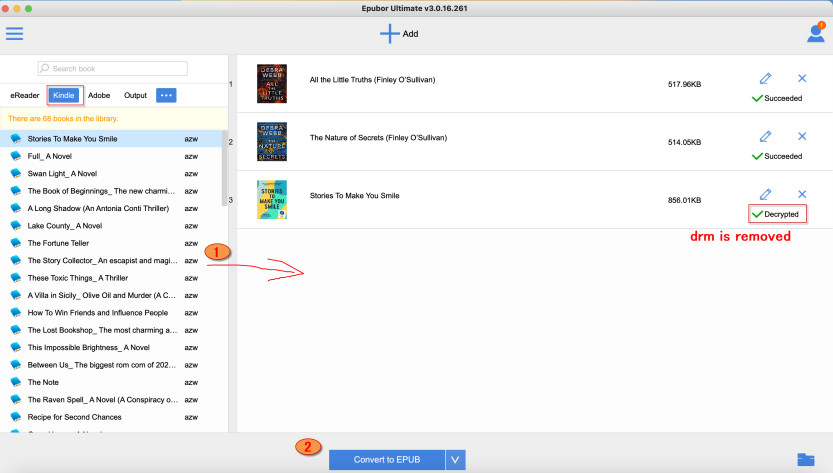
Task: Click in the Search book field
Action: coord(113,68)
